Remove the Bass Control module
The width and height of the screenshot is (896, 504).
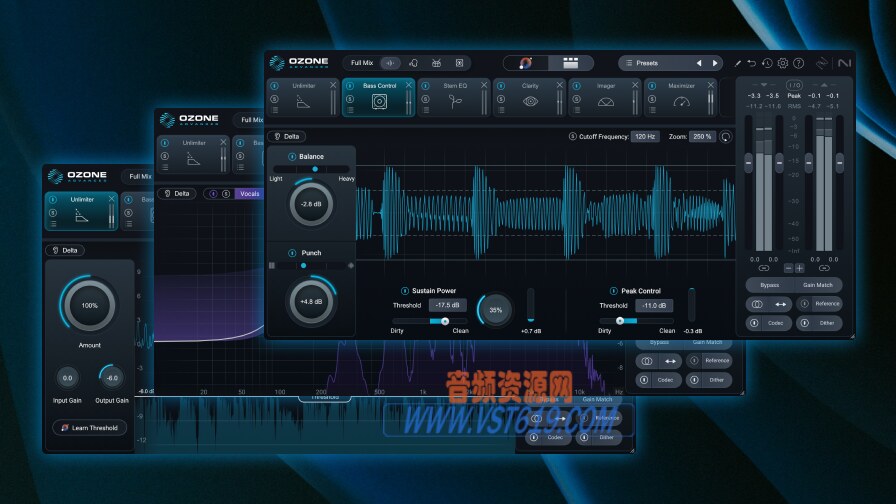409,85
